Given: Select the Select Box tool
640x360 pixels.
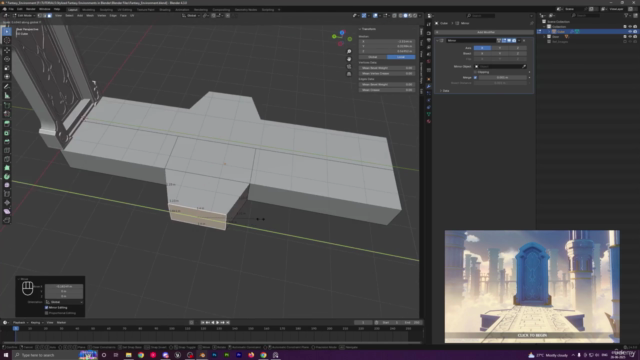Looking at the screenshot, I should (x=7, y=32).
